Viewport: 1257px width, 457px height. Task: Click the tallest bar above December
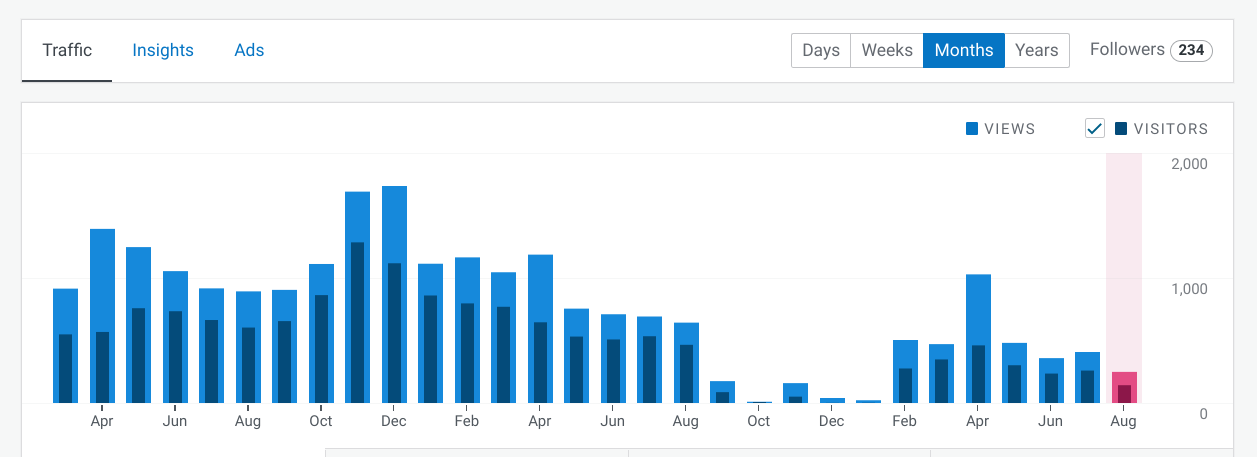pos(394,295)
